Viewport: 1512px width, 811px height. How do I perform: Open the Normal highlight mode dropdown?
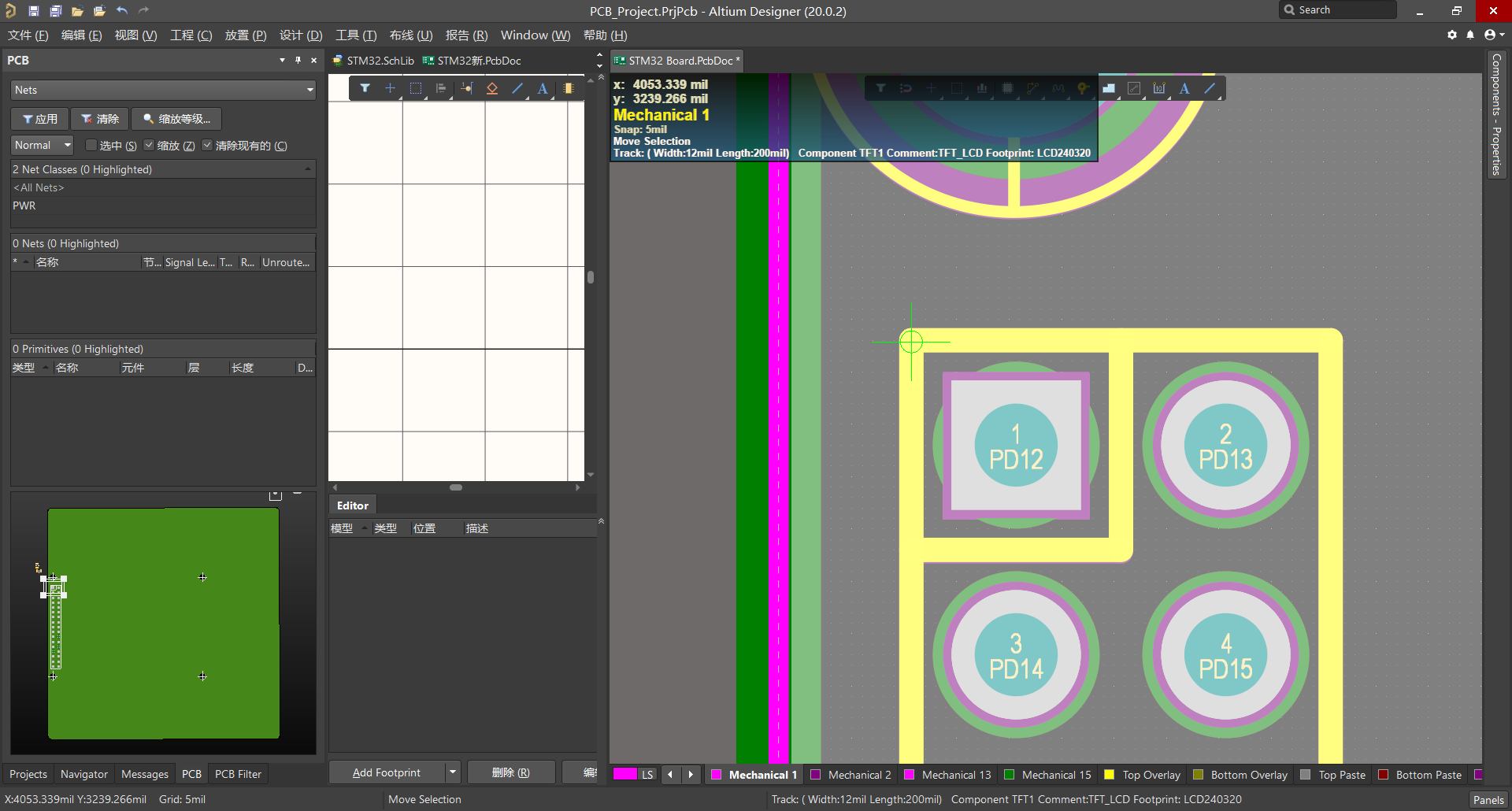tap(43, 145)
